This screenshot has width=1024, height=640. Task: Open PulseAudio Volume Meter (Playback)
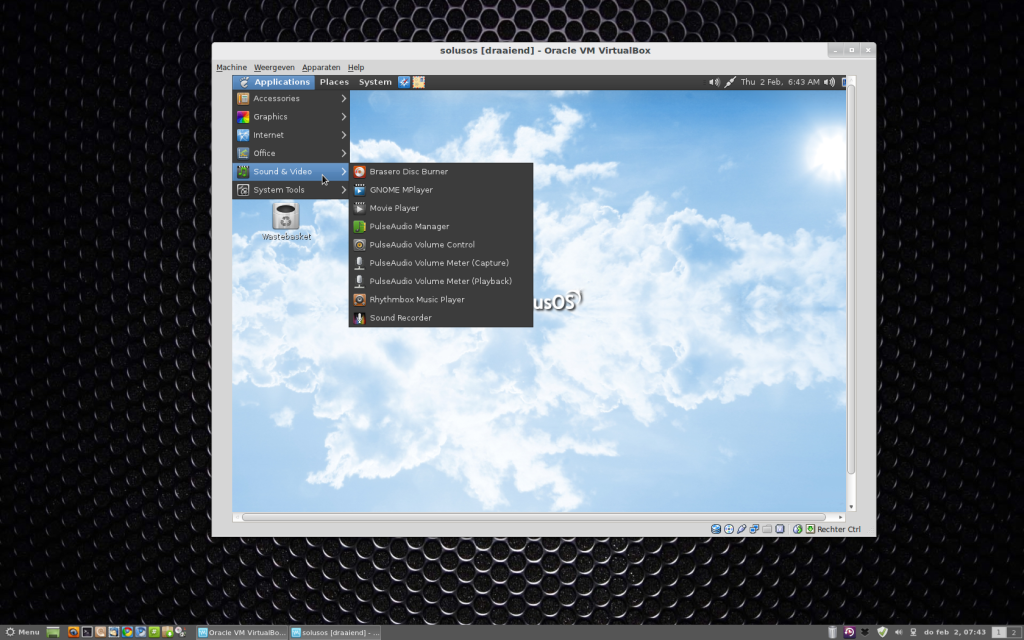coord(441,281)
